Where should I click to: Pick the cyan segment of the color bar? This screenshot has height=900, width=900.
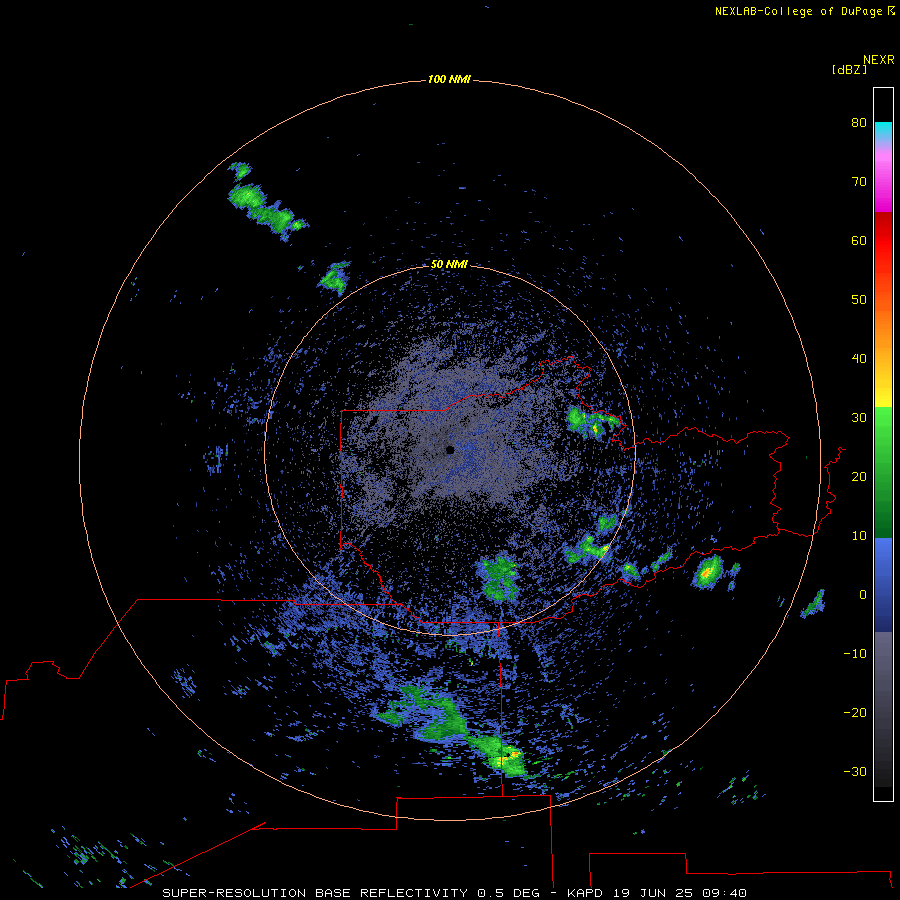click(883, 132)
